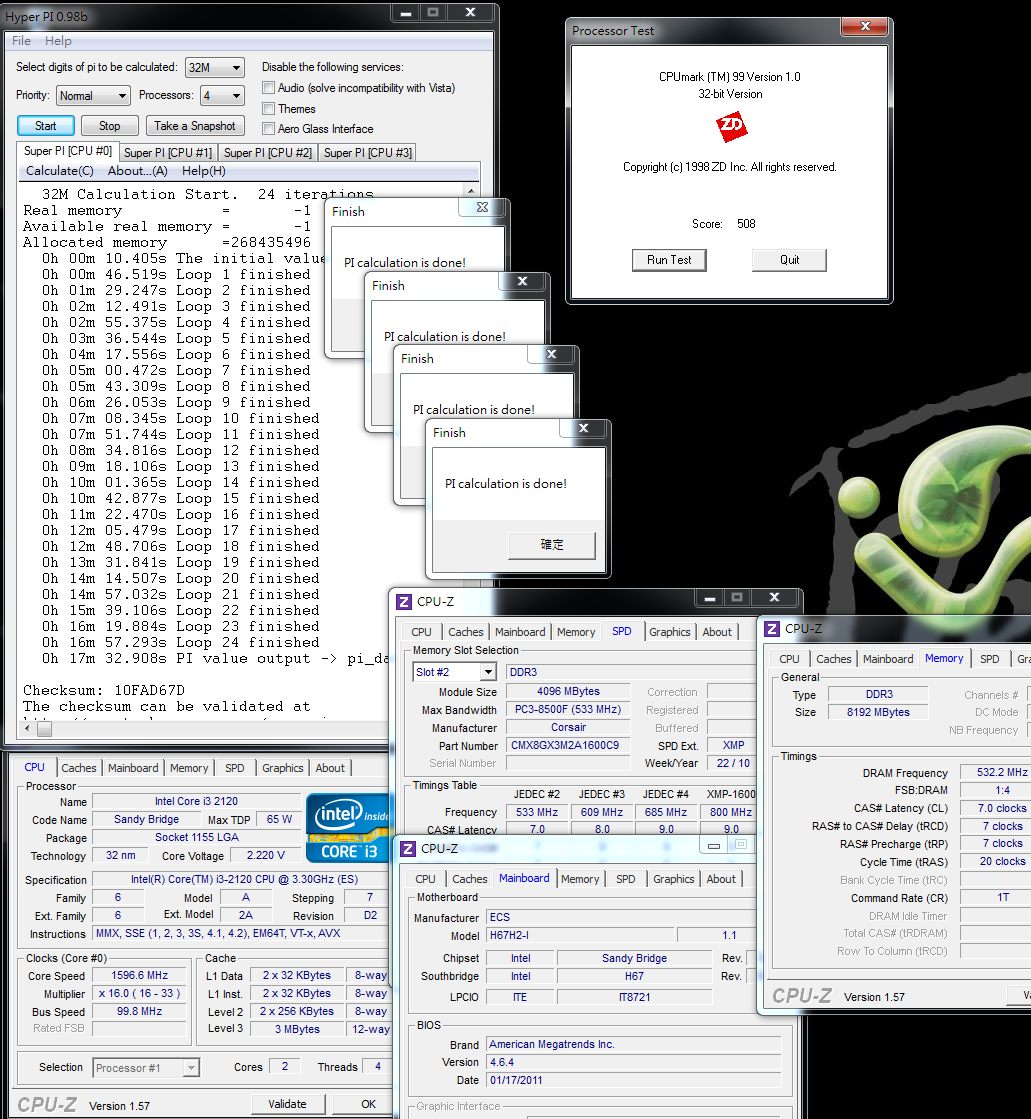The height and width of the screenshot is (1119, 1031).
Task: Open Graphics tab in bottom-left CPU-Z
Action: (x=283, y=768)
